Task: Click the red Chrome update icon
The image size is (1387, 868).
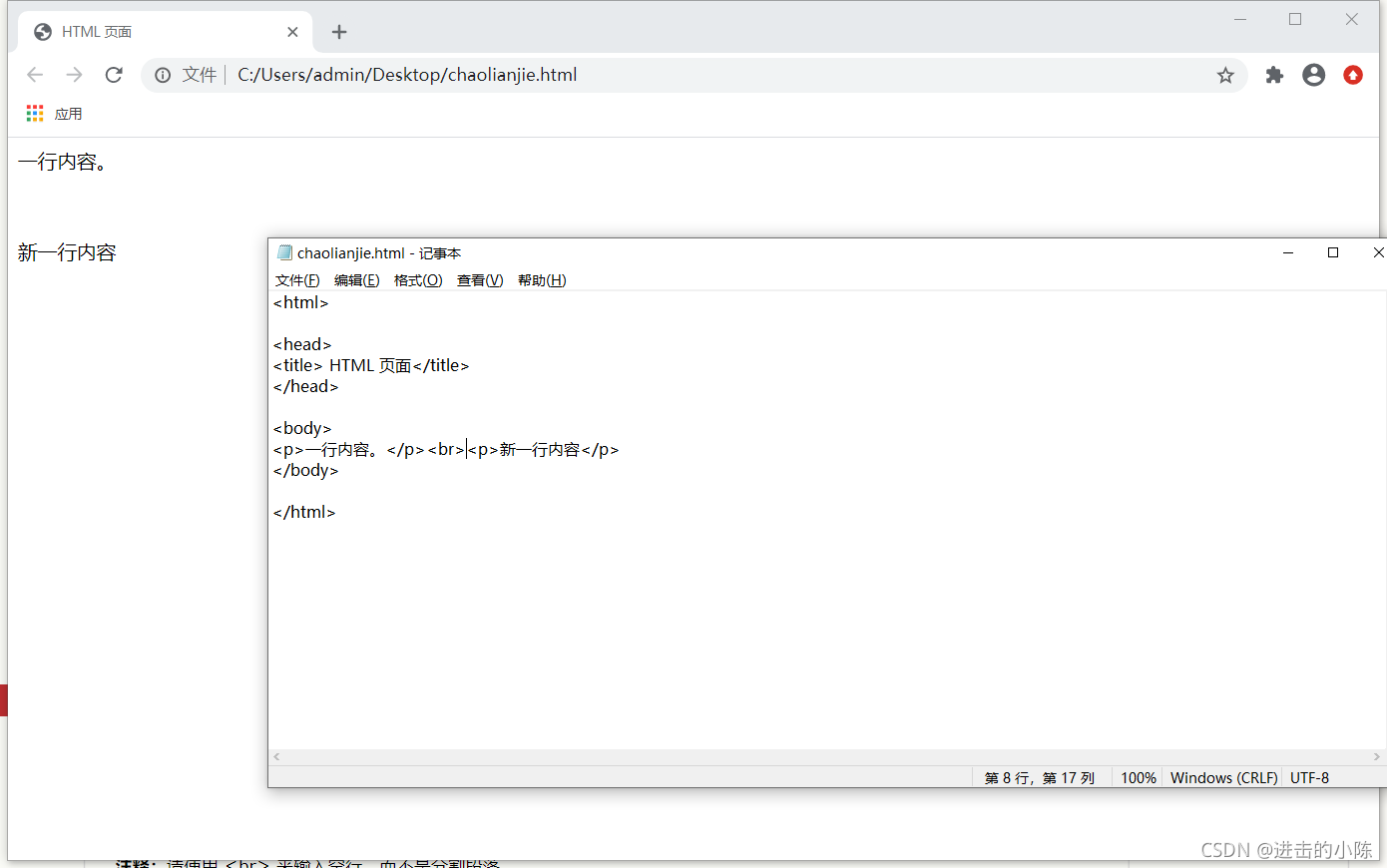Action: (1353, 75)
